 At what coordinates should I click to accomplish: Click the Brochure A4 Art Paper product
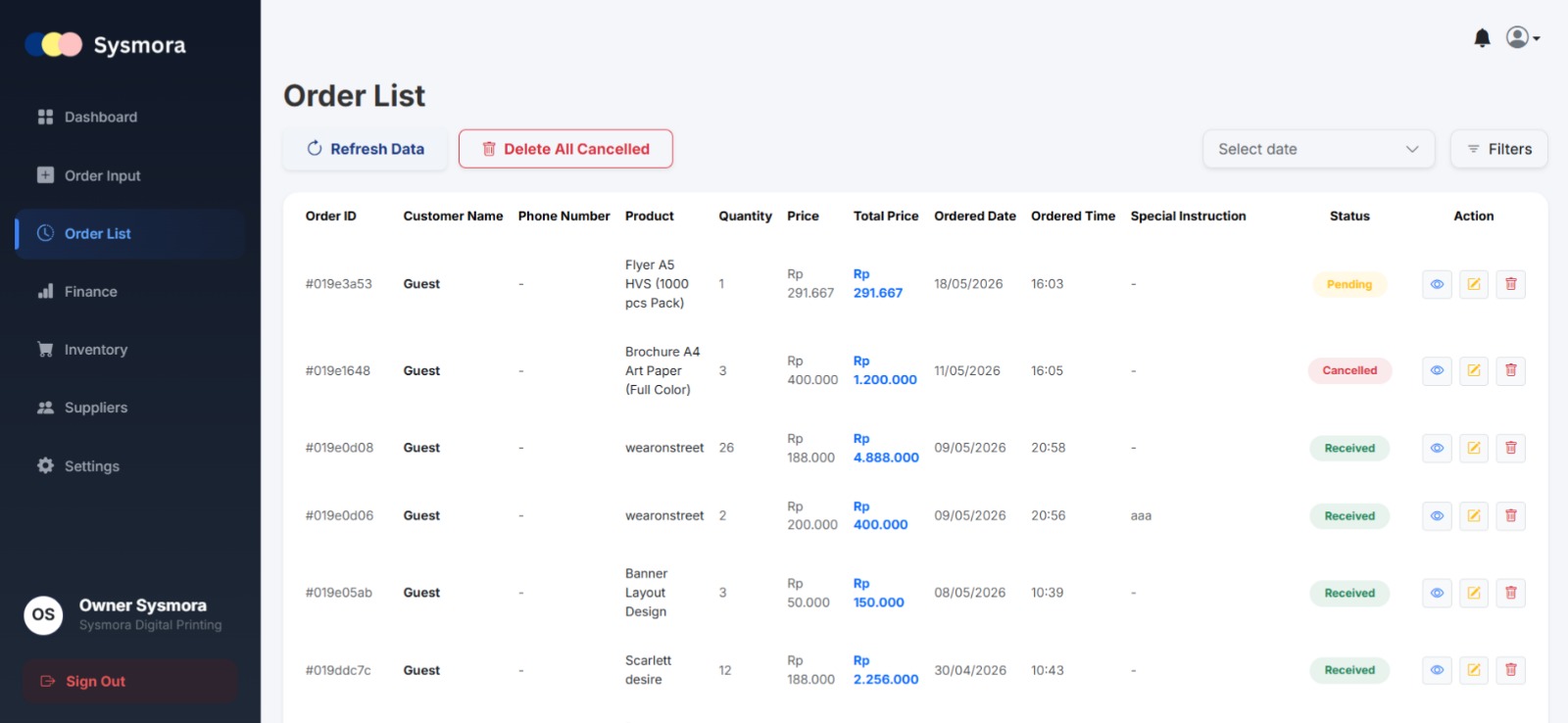coord(662,371)
